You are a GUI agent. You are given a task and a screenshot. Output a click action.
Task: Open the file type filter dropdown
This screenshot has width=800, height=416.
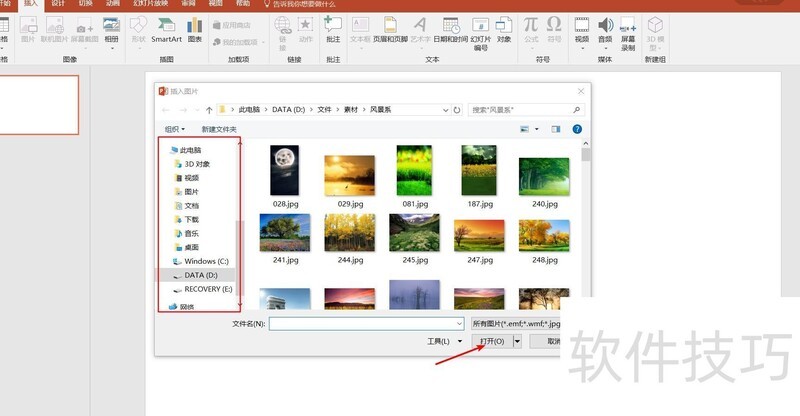[x=516, y=324]
